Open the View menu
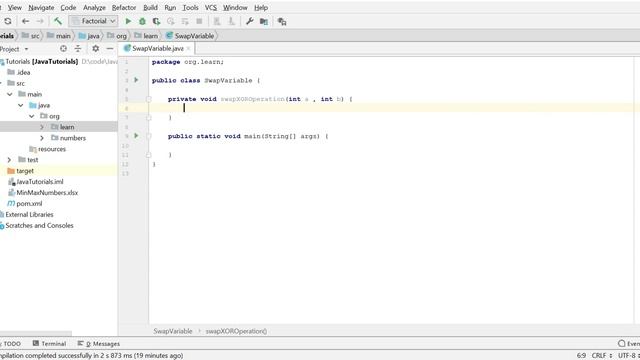Image resolution: width=640 pixels, height=360 pixels. click(x=15, y=7)
